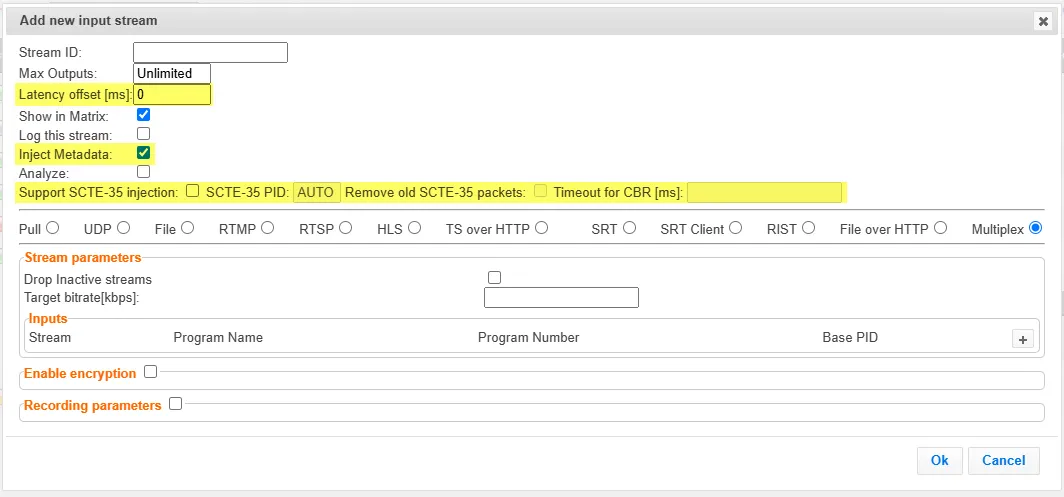Uncheck Show in Matrix checkbox

[143, 114]
